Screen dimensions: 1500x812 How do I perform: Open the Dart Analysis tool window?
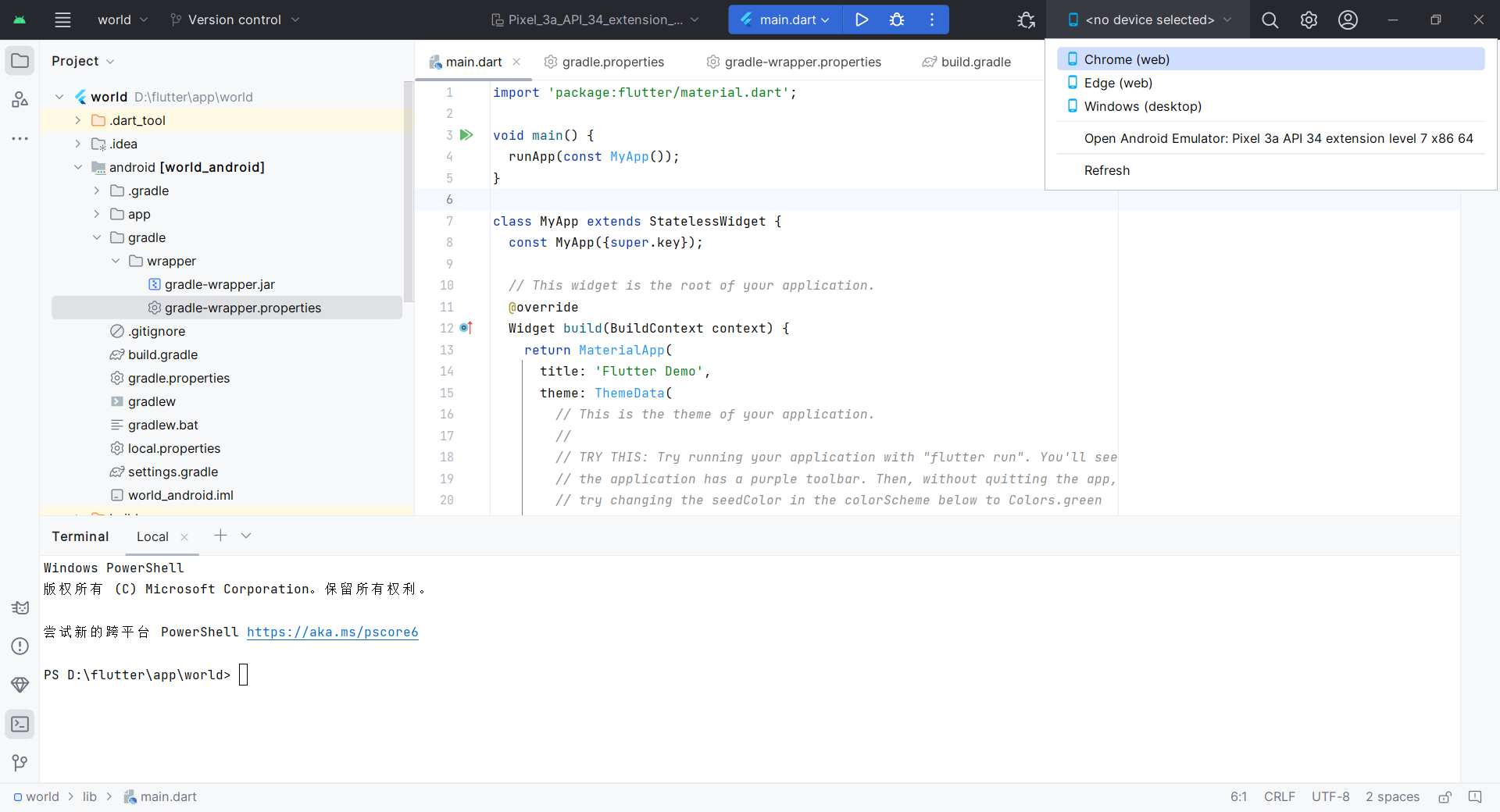tap(20, 607)
